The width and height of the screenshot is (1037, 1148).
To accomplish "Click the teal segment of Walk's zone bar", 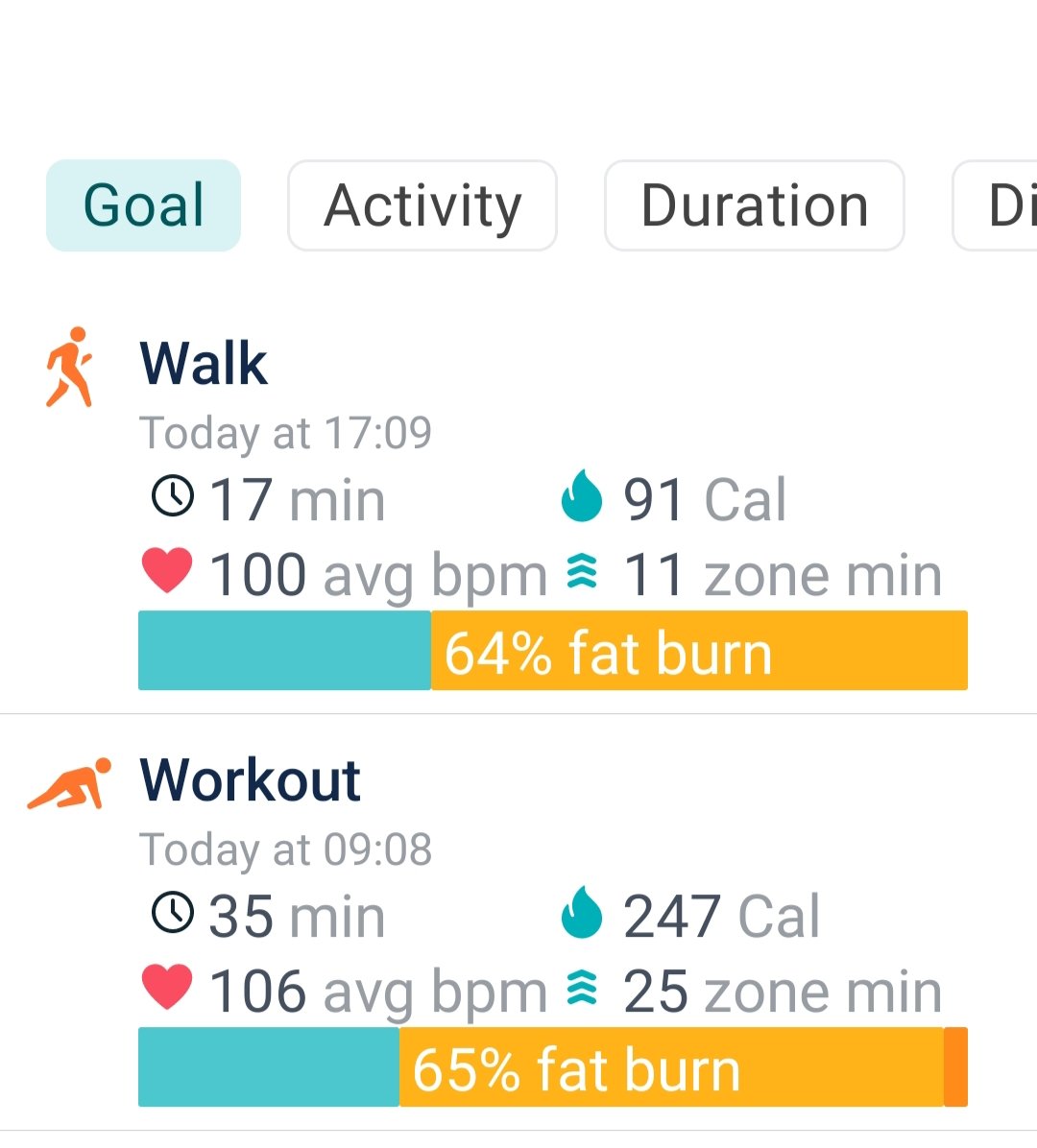I will point(284,651).
